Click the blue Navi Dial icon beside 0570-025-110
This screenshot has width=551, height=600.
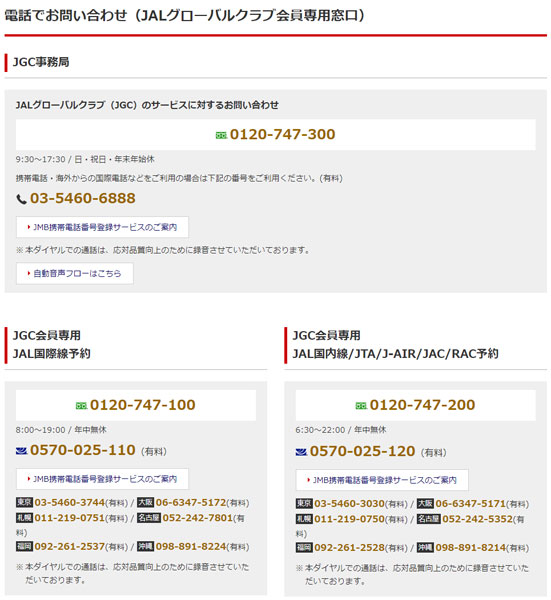click(x=21, y=451)
